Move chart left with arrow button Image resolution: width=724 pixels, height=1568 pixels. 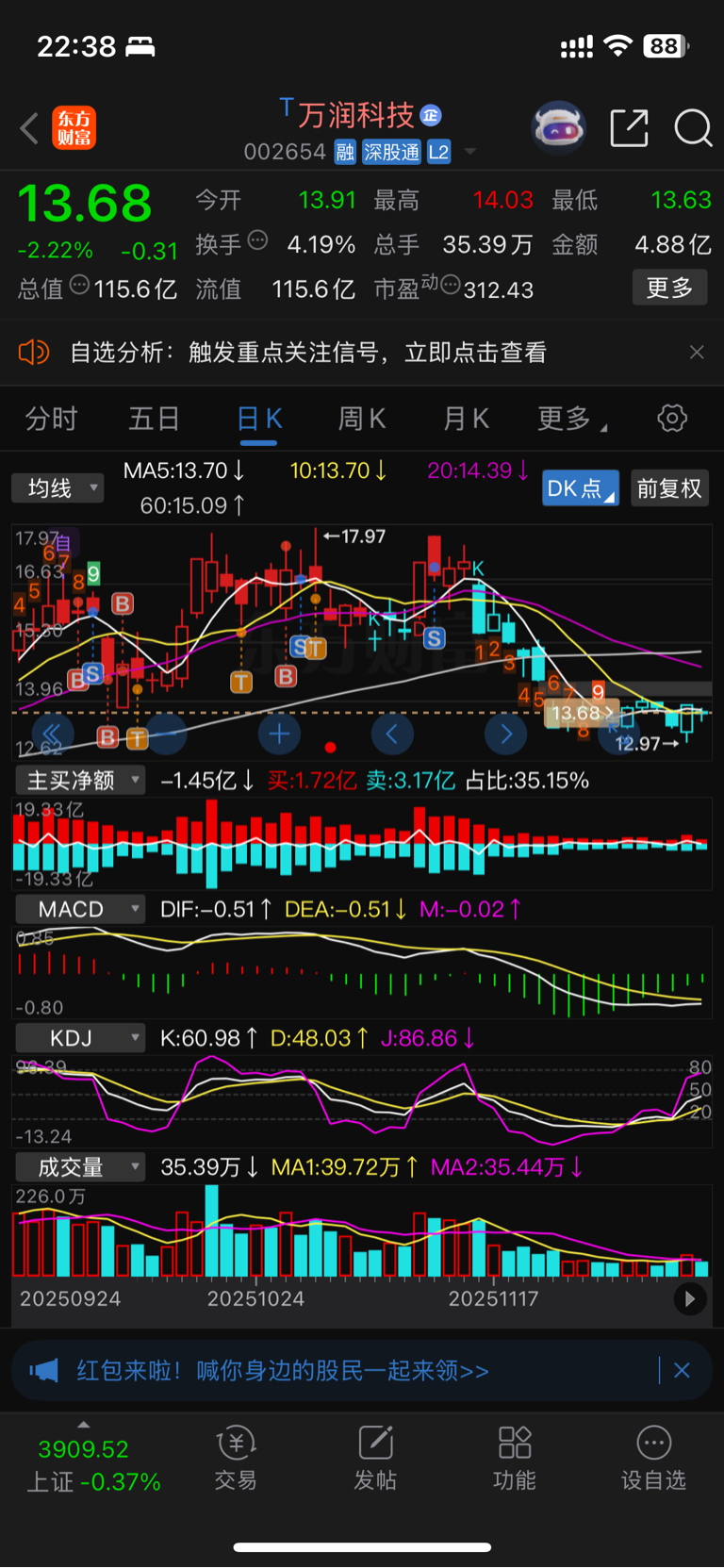pos(392,734)
